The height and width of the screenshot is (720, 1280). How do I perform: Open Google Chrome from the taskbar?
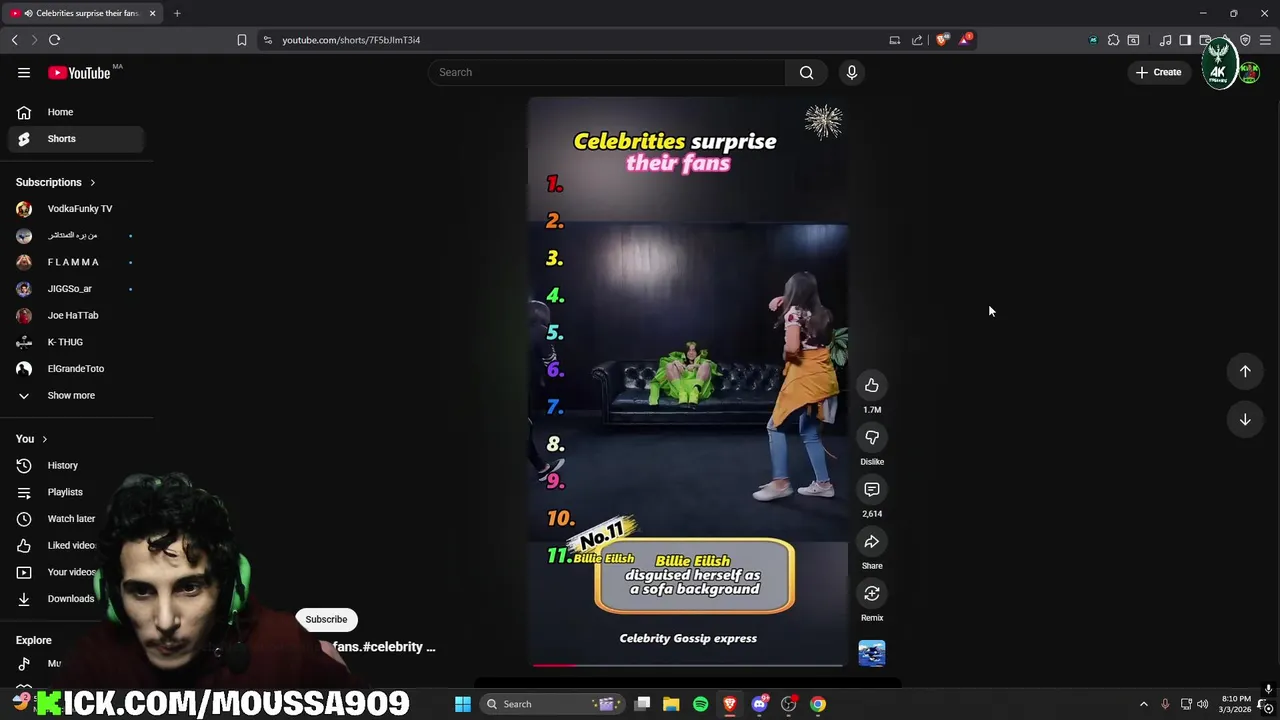coord(818,704)
